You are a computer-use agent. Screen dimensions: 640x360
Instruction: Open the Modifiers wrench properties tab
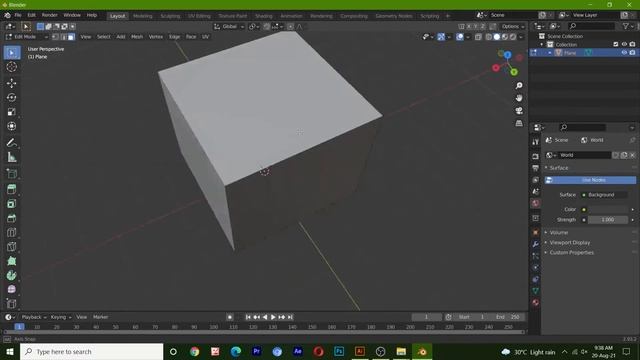pyautogui.click(x=536, y=244)
